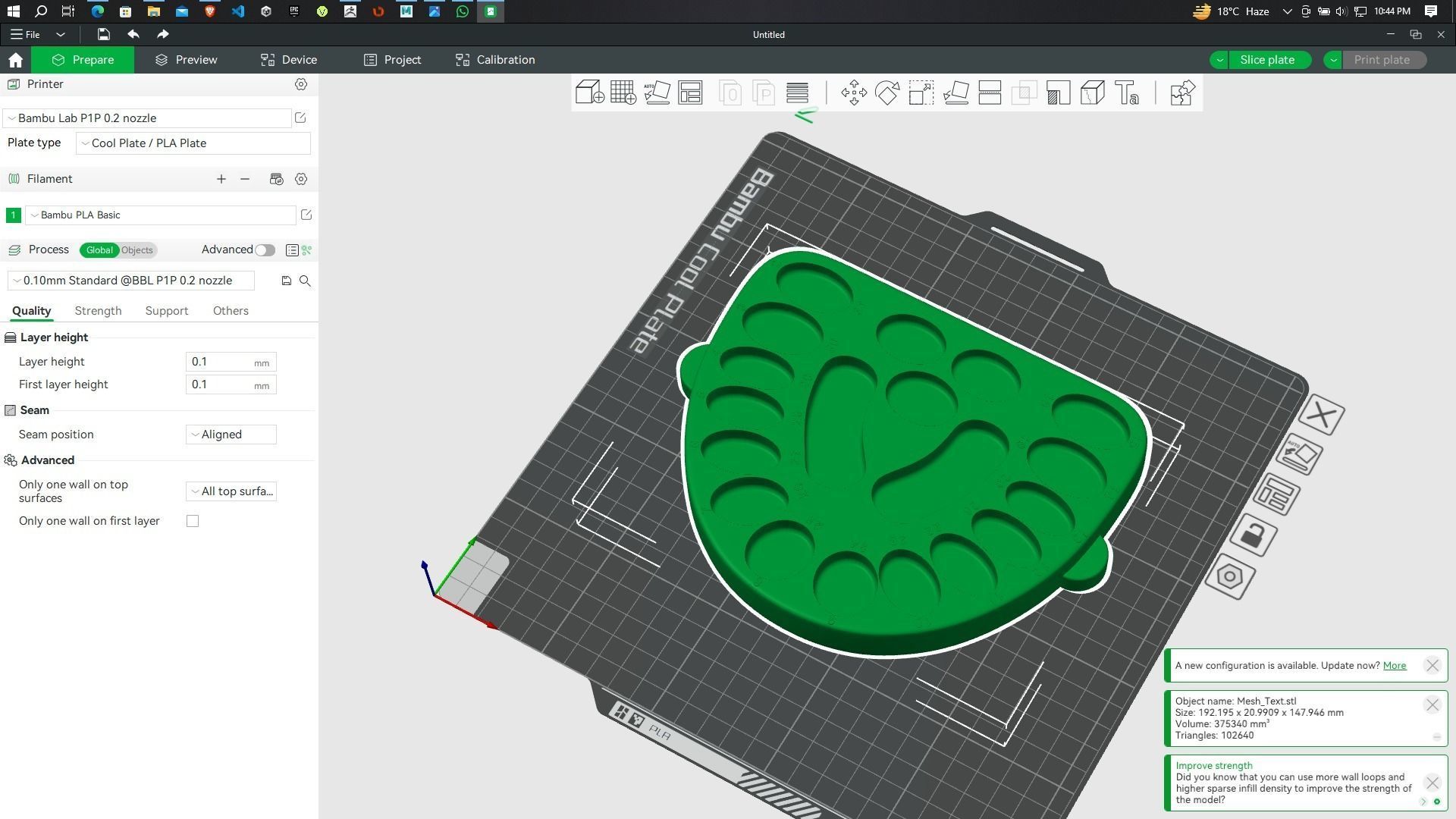Click the Layer height input field
The image size is (1456, 819).
click(x=220, y=362)
